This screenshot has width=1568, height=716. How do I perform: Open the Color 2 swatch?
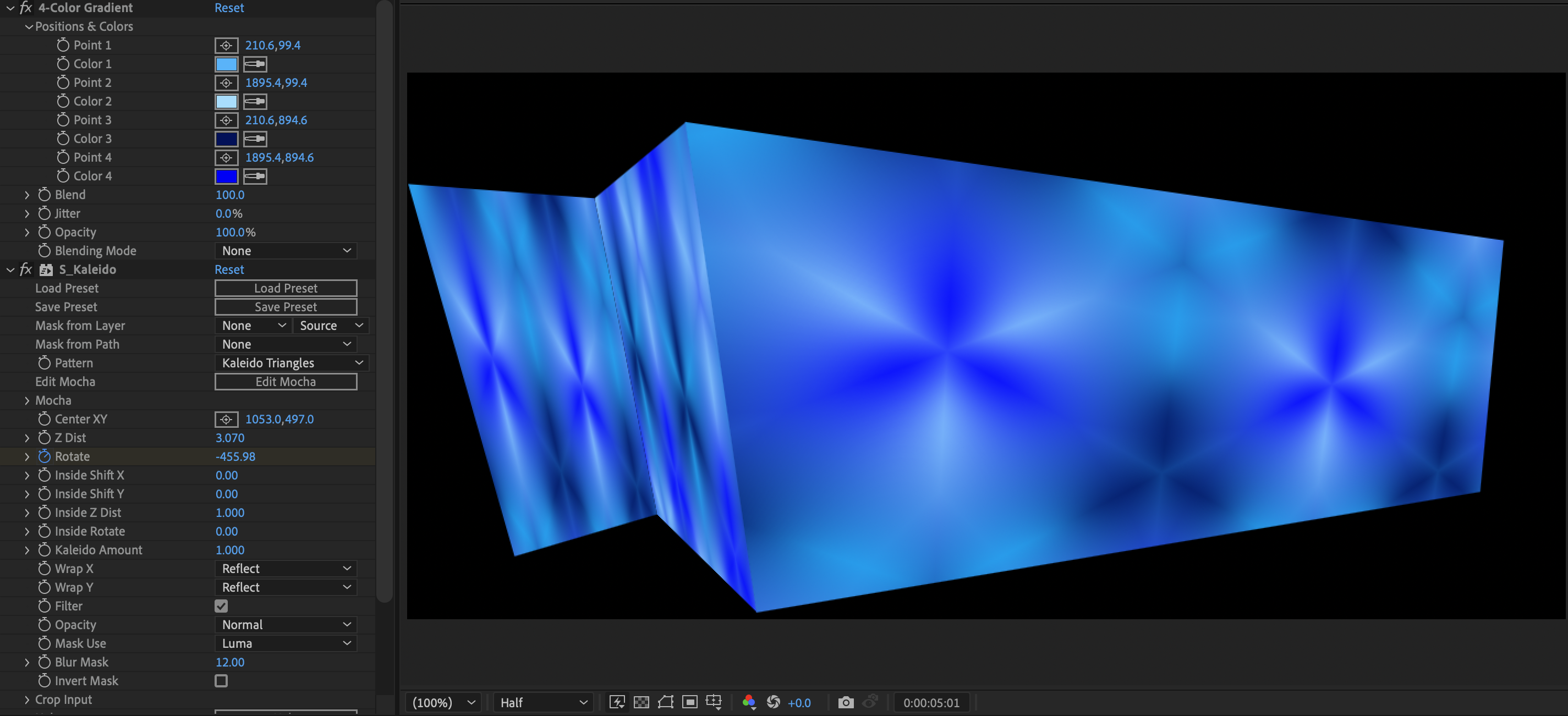[x=226, y=102]
